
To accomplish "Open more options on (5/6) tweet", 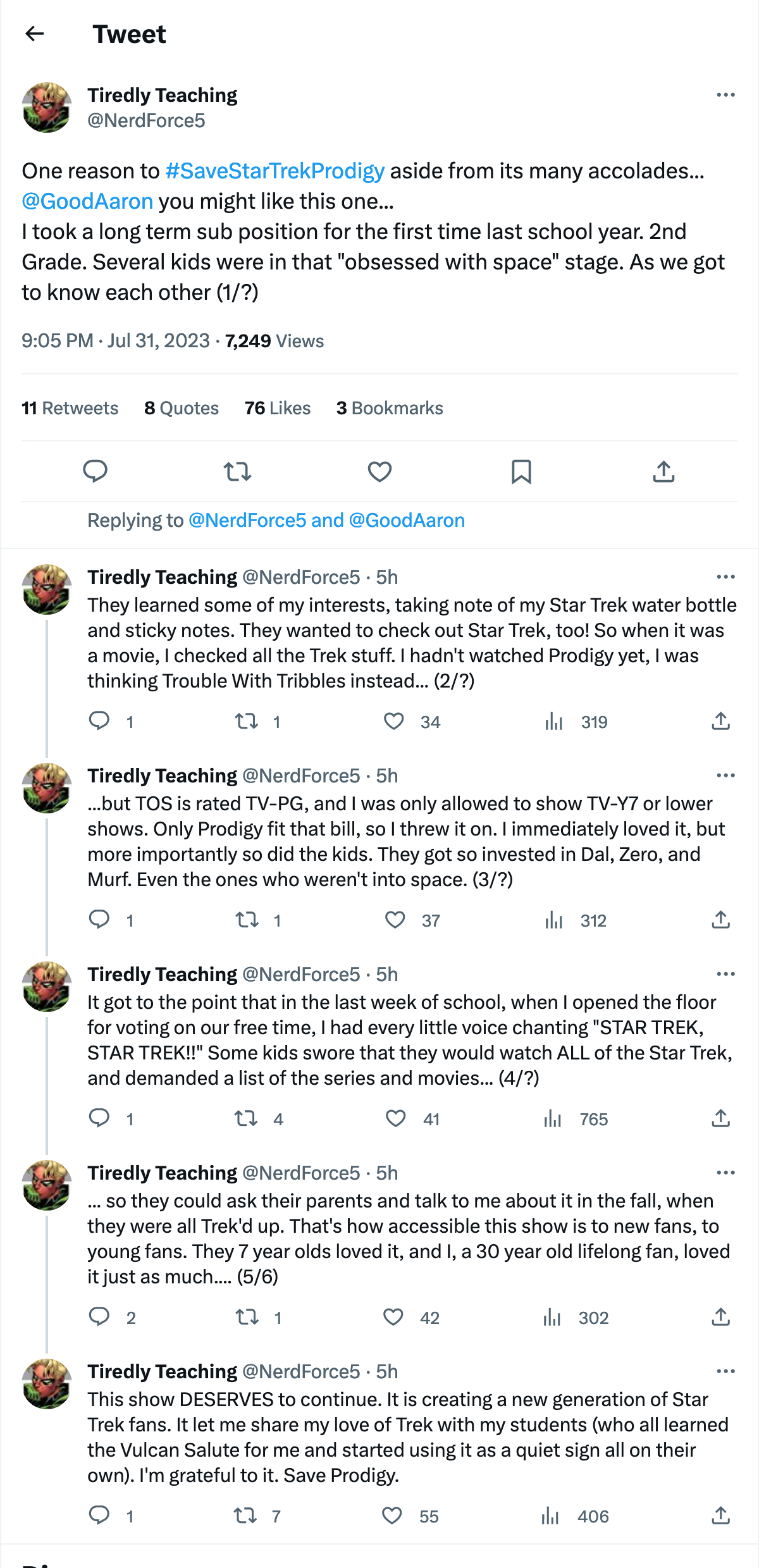I will (725, 1173).
